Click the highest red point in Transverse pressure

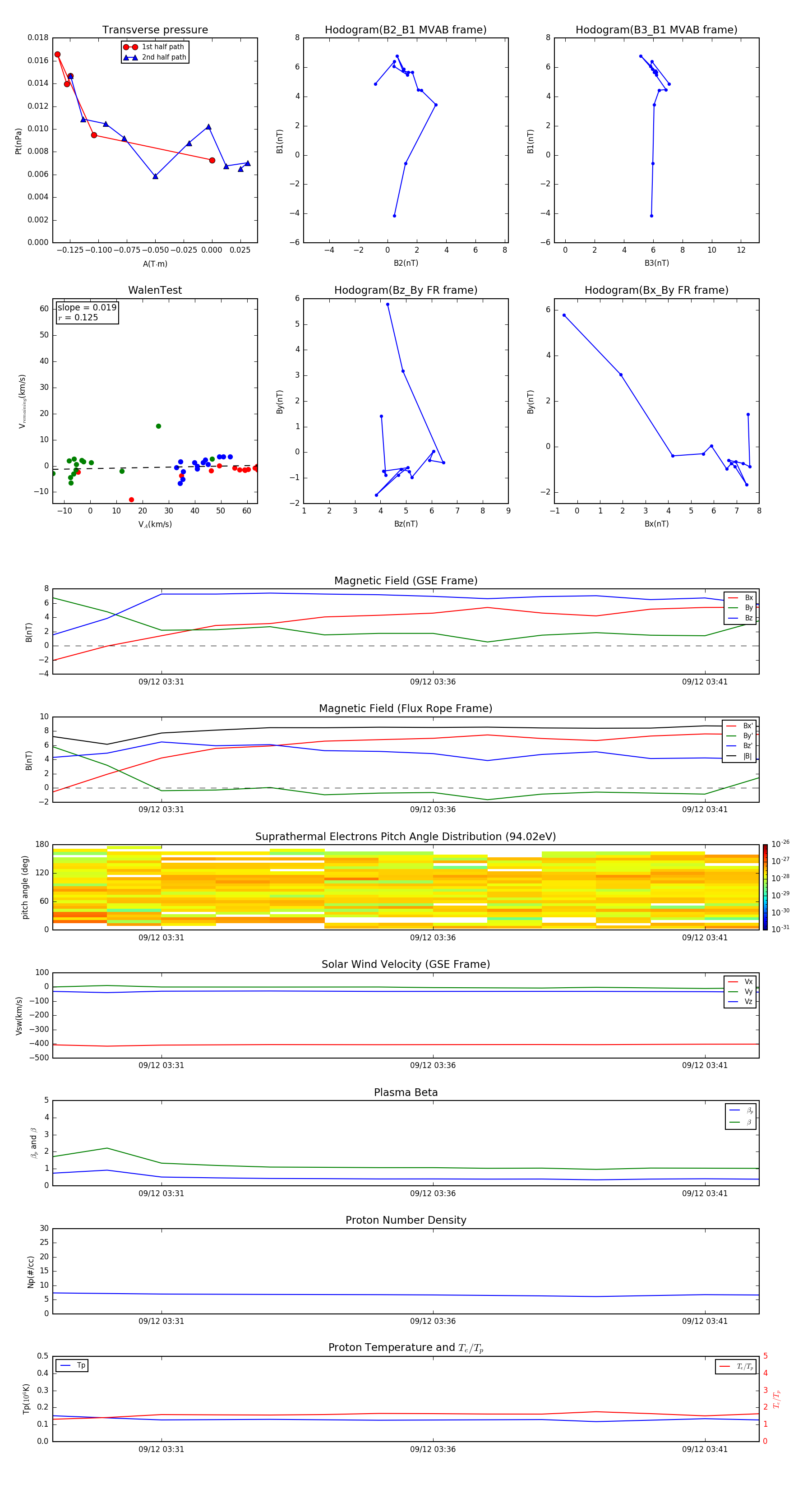57,54
